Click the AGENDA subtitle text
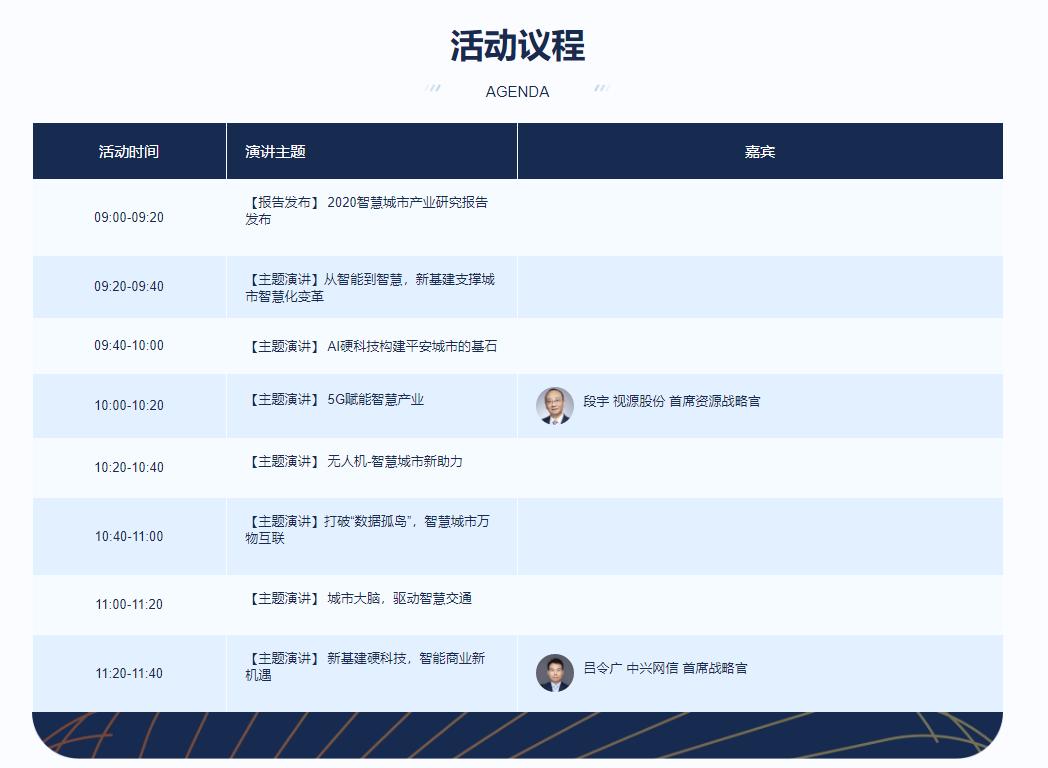 (517, 91)
